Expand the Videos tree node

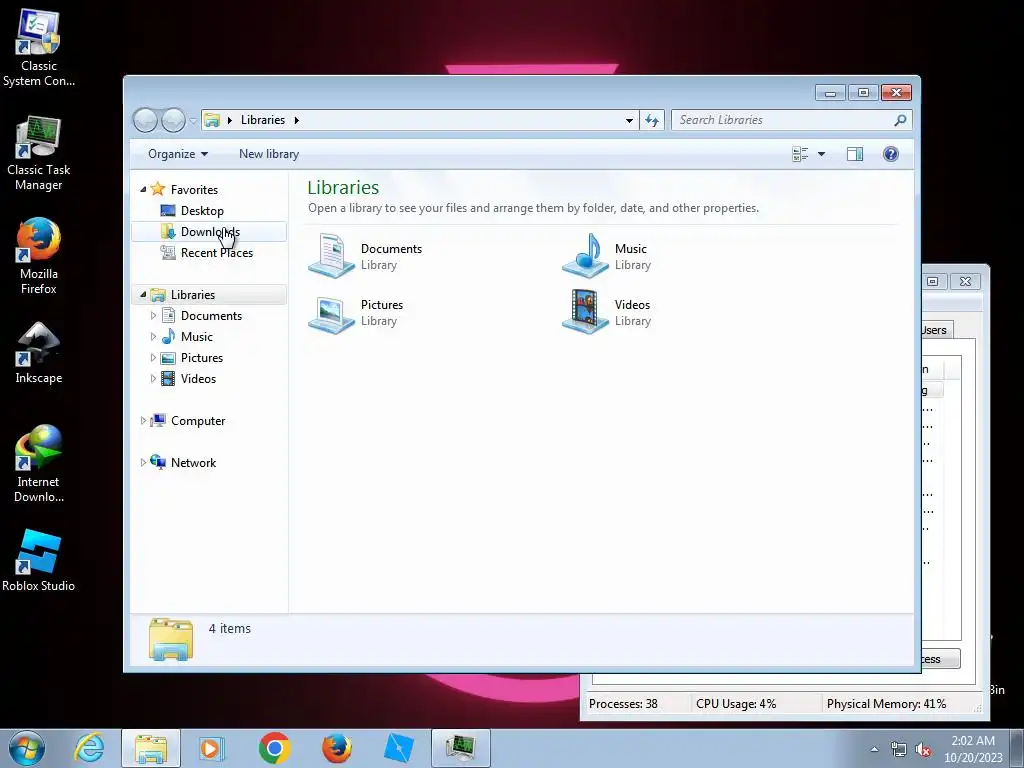153,379
